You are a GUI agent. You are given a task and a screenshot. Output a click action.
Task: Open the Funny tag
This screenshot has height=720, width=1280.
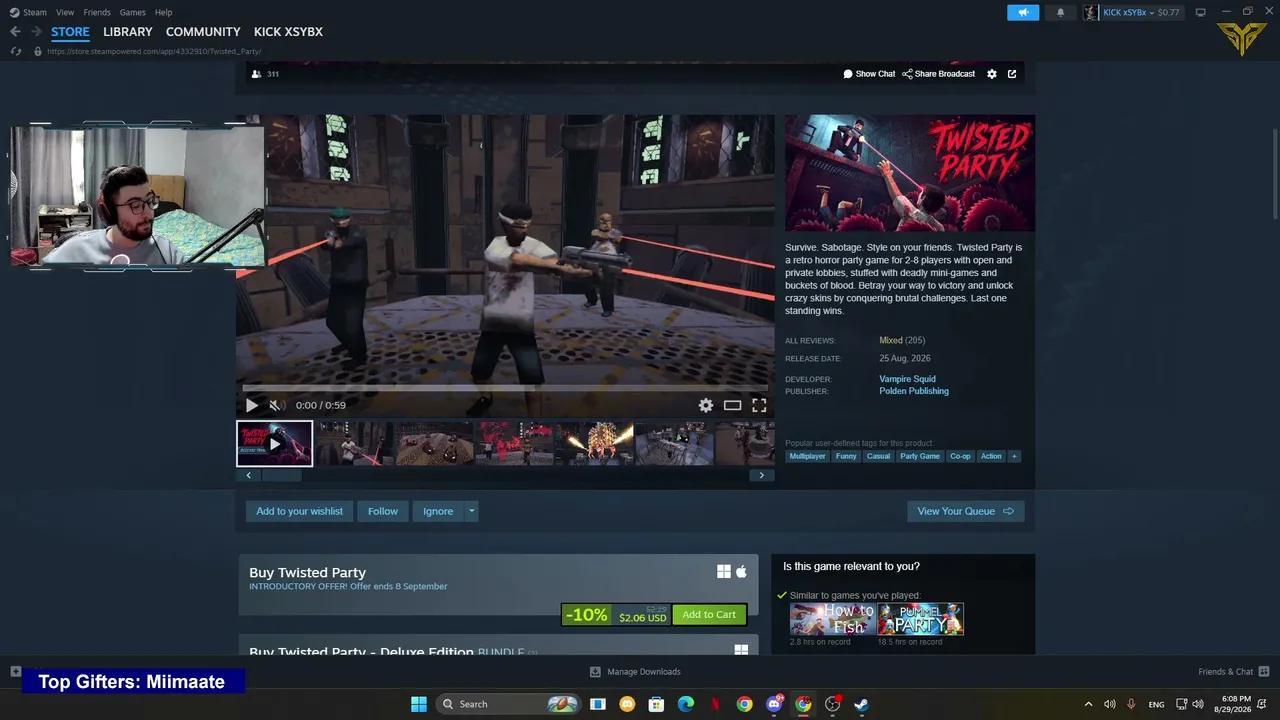click(846, 456)
